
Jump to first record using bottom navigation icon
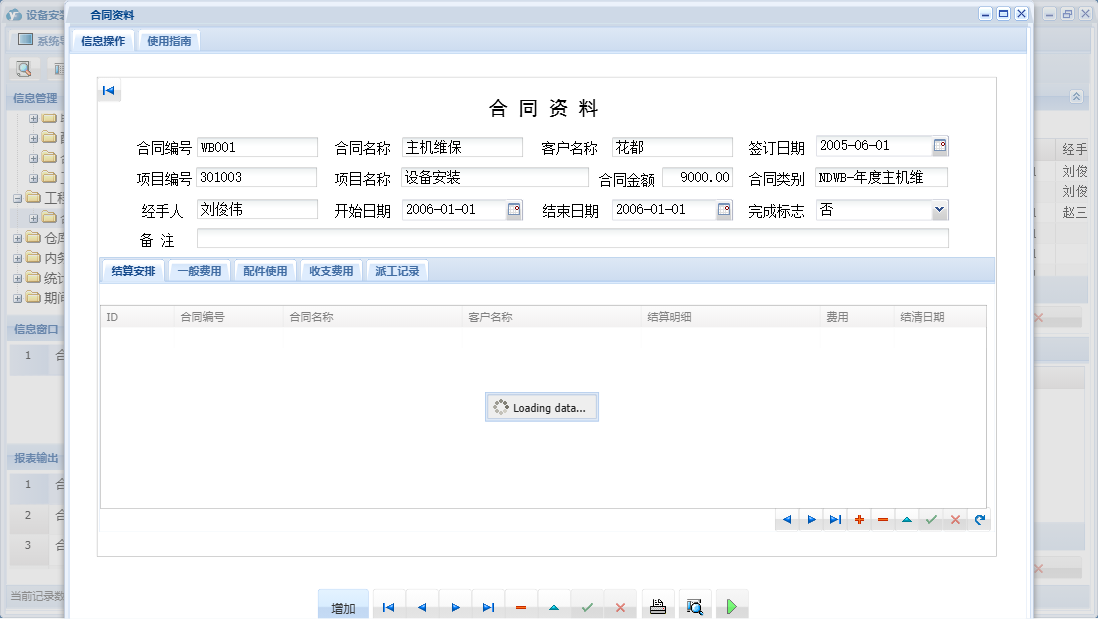point(388,605)
